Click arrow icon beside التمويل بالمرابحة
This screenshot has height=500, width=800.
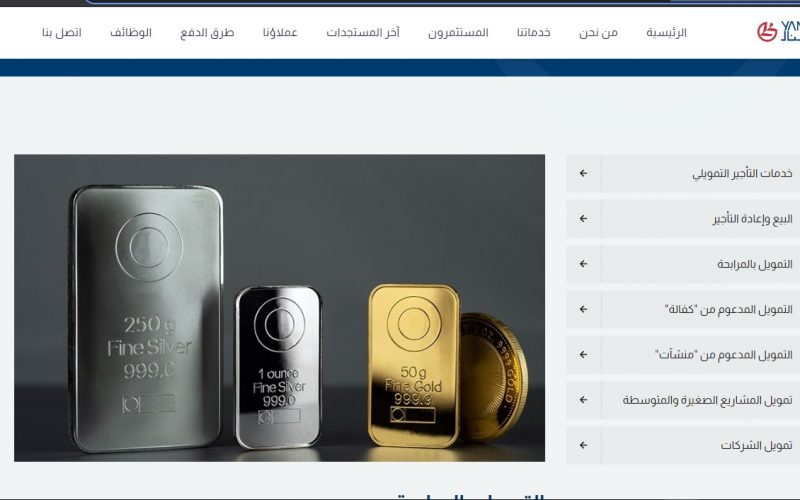583,264
